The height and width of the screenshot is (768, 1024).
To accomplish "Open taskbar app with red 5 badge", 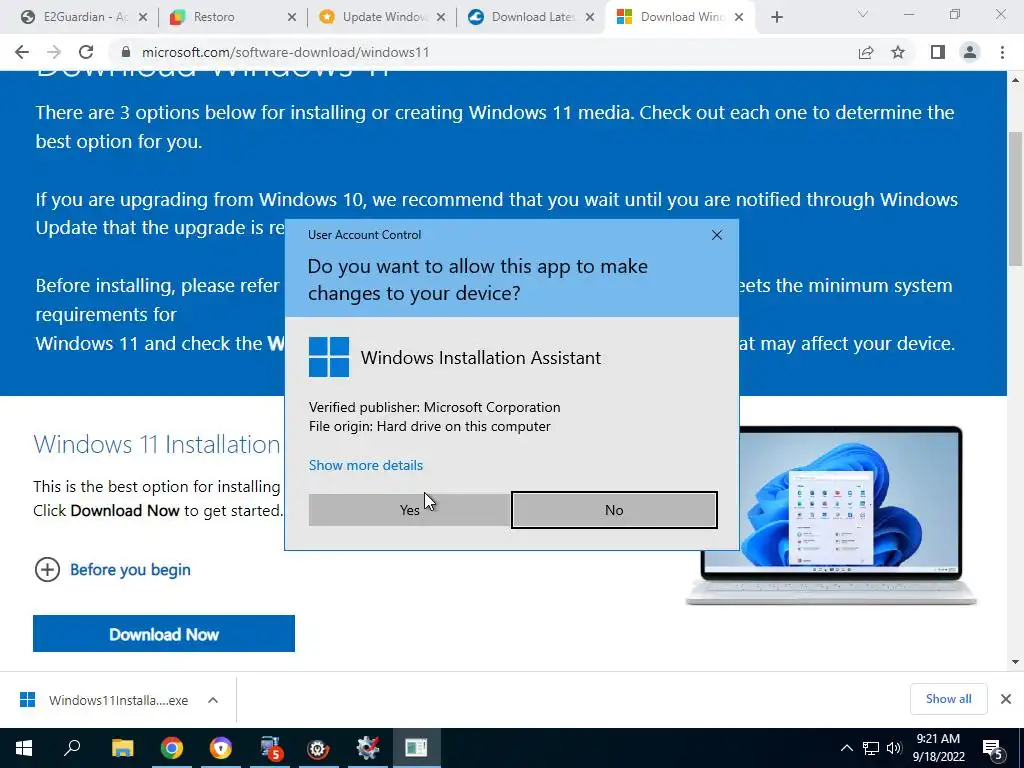I will (270, 748).
